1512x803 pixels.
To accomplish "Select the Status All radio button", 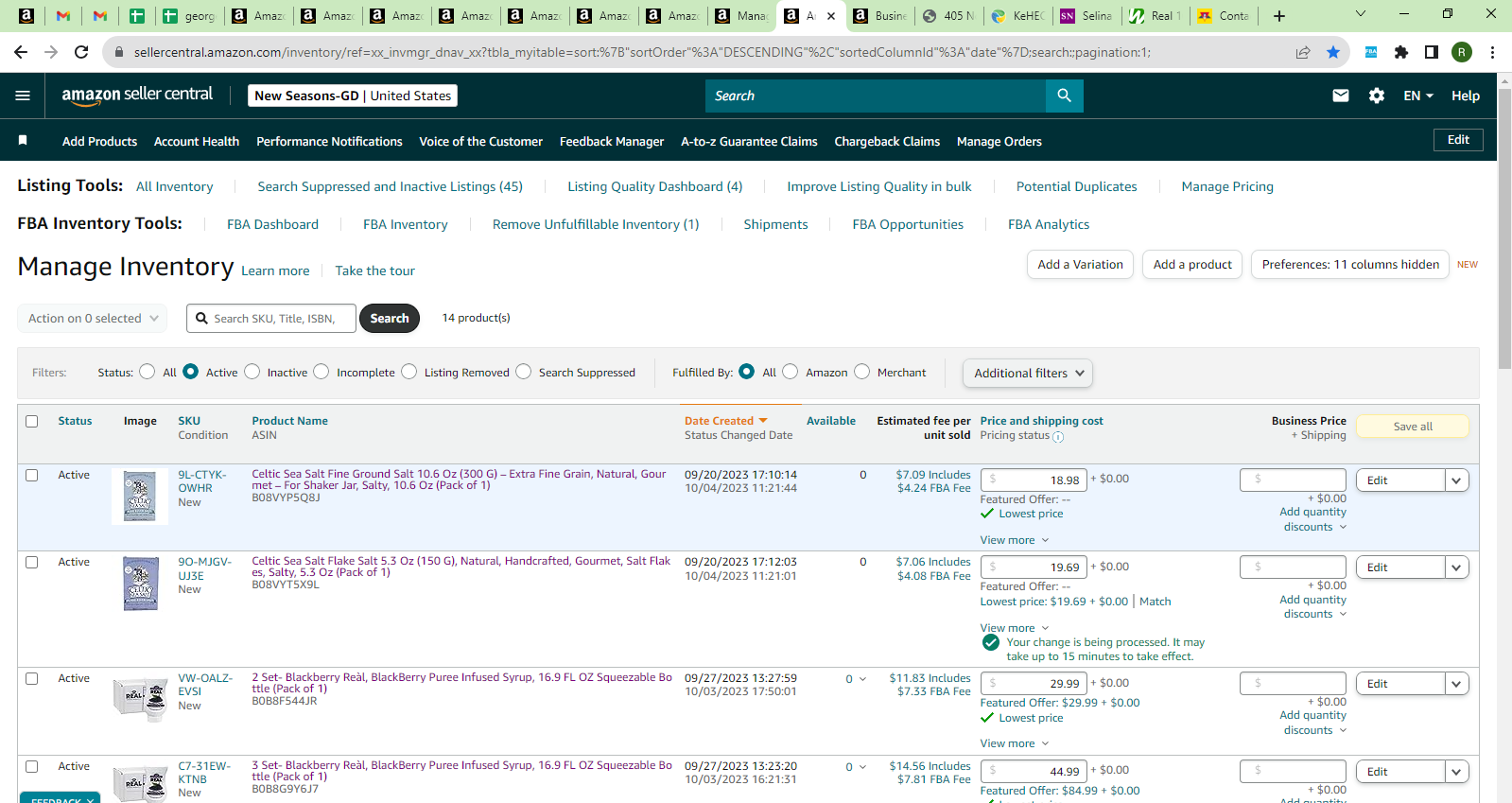I will 148,372.
